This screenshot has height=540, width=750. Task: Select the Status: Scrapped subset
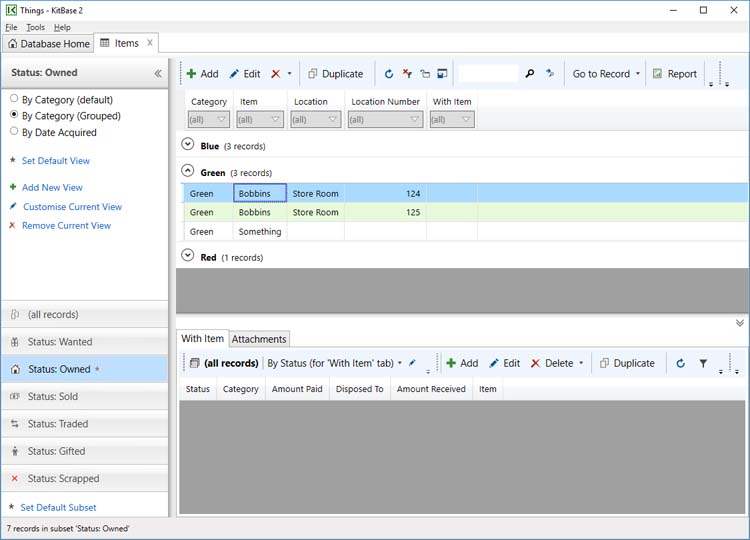point(85,478)
